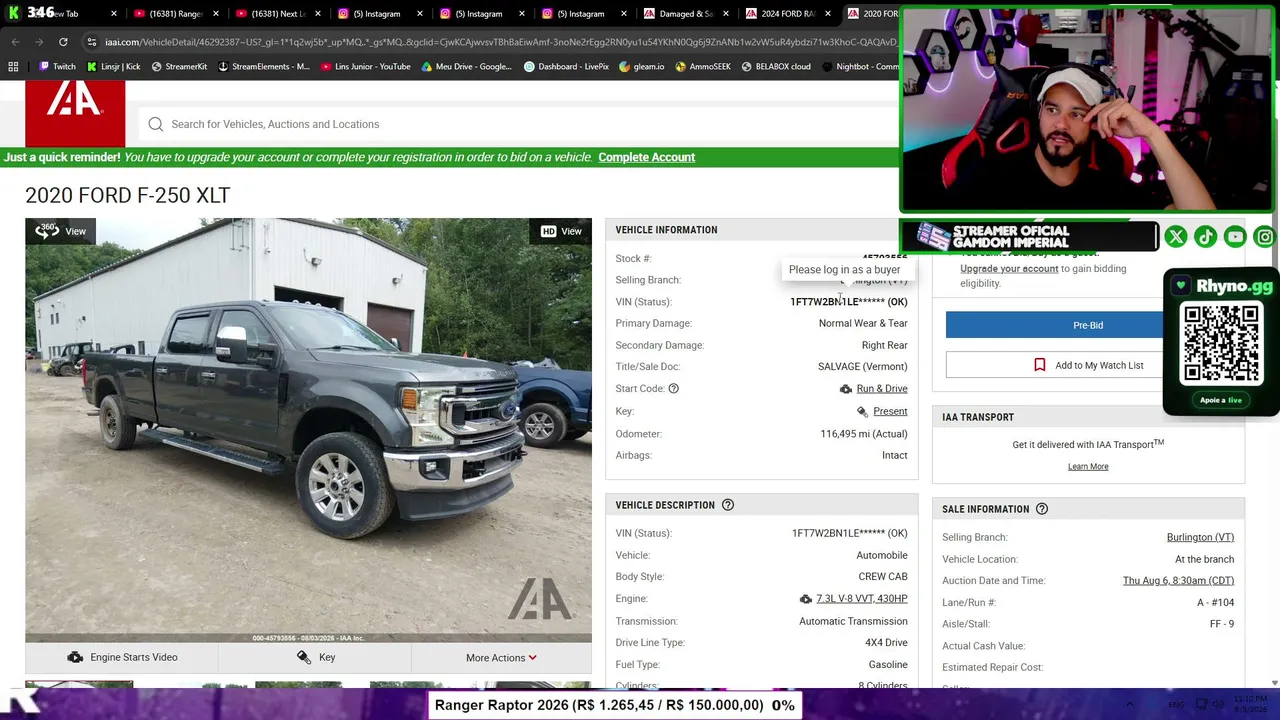Open the Twitch bookmark

point(57,67)
